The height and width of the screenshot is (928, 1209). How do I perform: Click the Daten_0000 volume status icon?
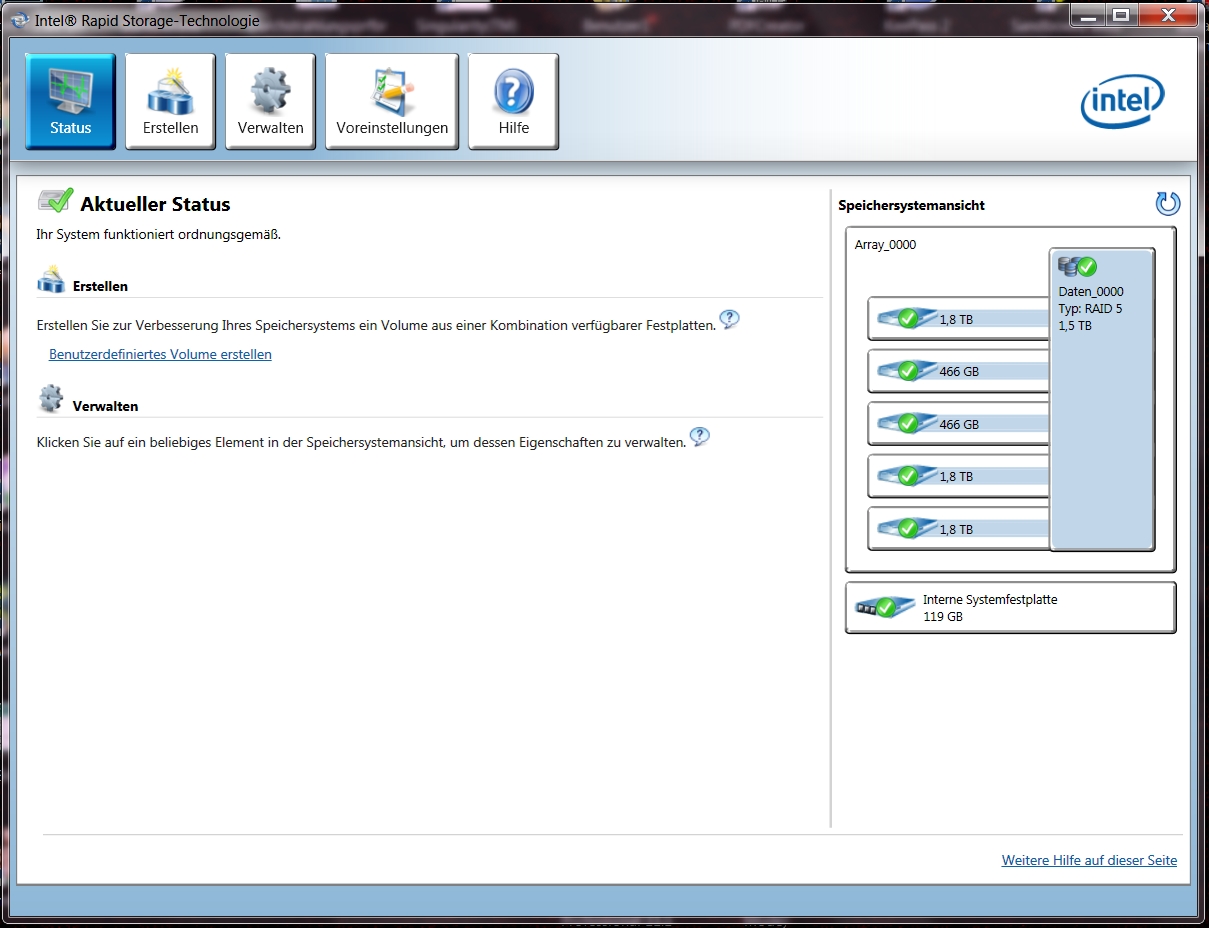tap(1077, 267)
